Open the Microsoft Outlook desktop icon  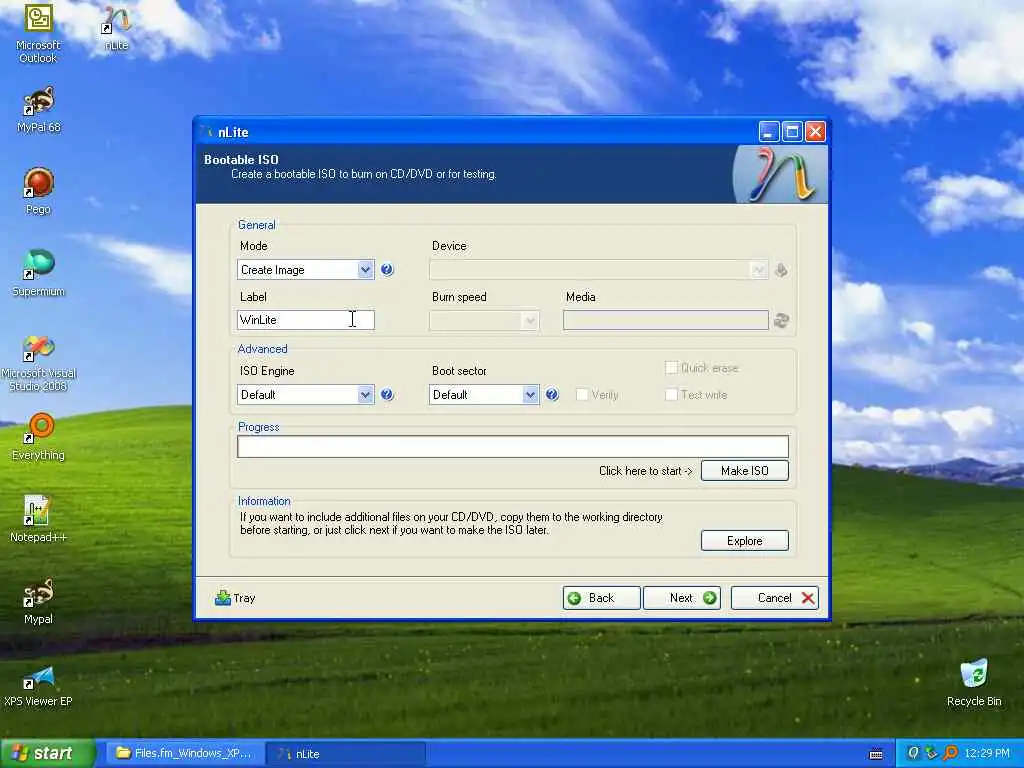pos(38,33)
